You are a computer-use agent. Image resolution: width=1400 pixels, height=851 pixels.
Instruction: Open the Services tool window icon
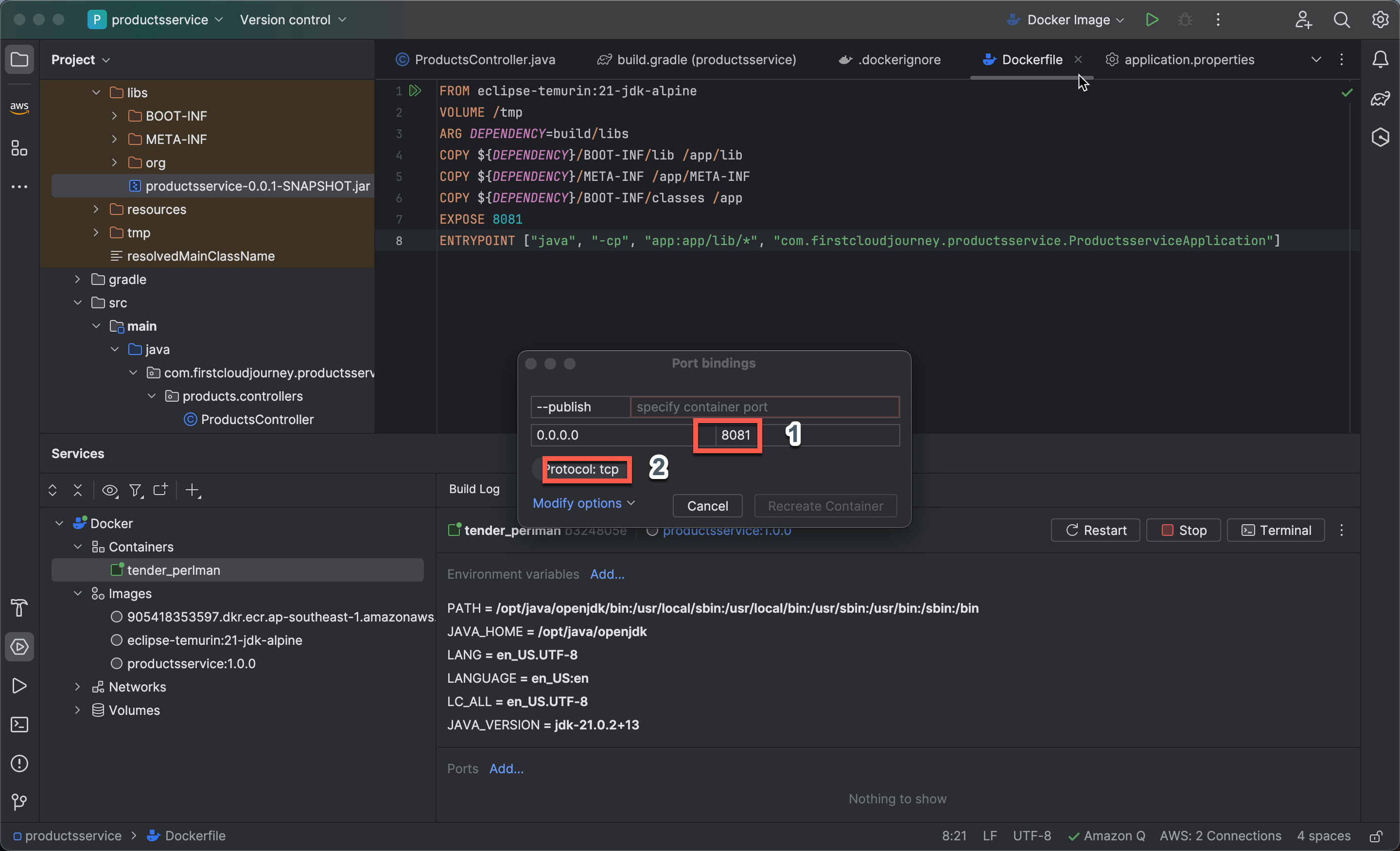19,646
